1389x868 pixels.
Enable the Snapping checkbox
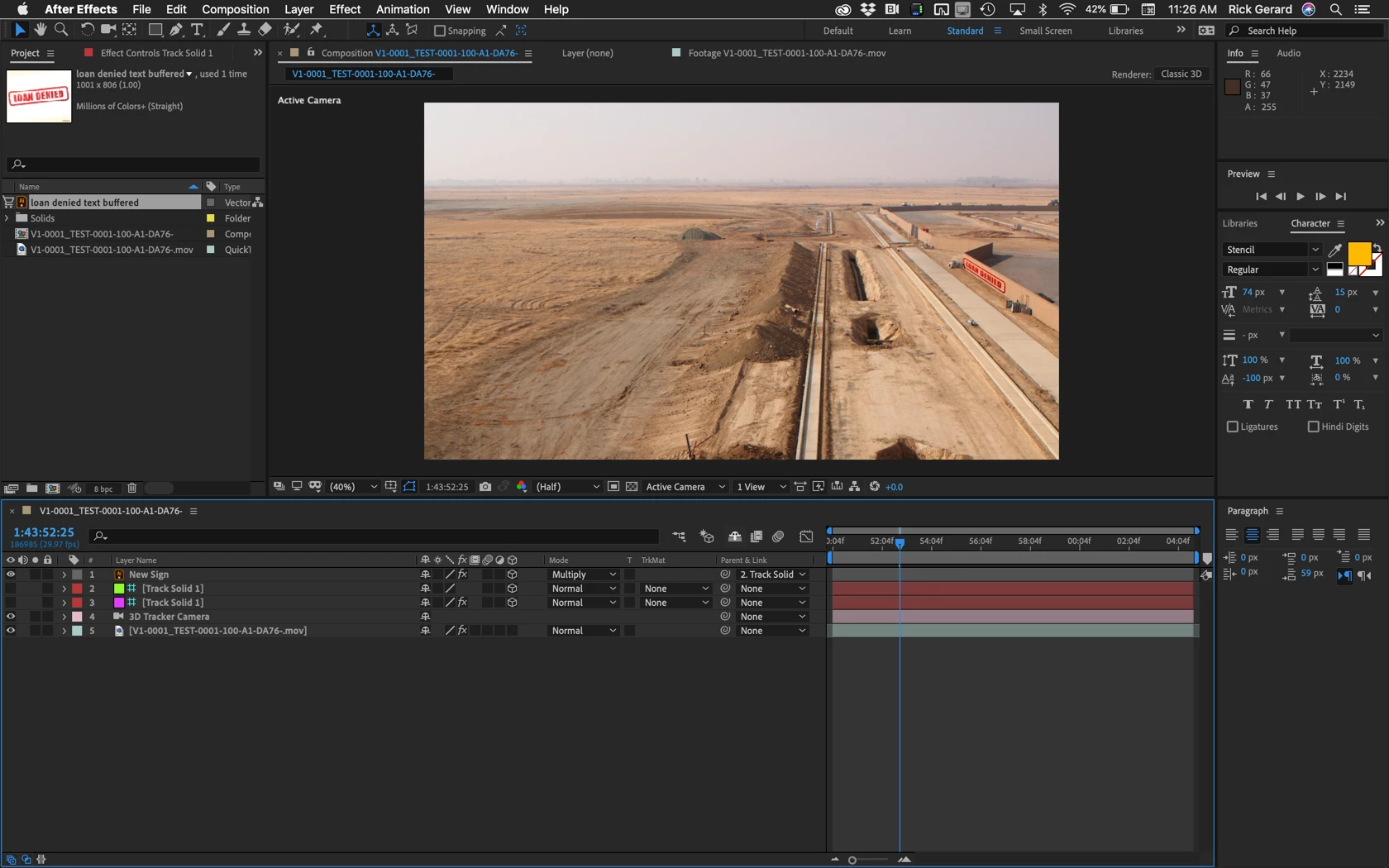[x=440, y=31]
